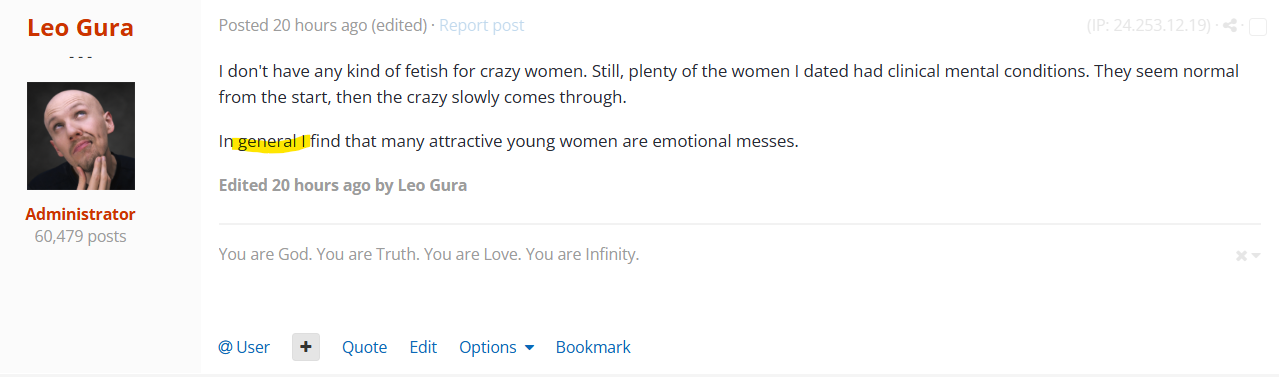Open the 'Posted 20 hours ago' permalink
Viewport: 1279px width, 377px height.
coord(293,25)
